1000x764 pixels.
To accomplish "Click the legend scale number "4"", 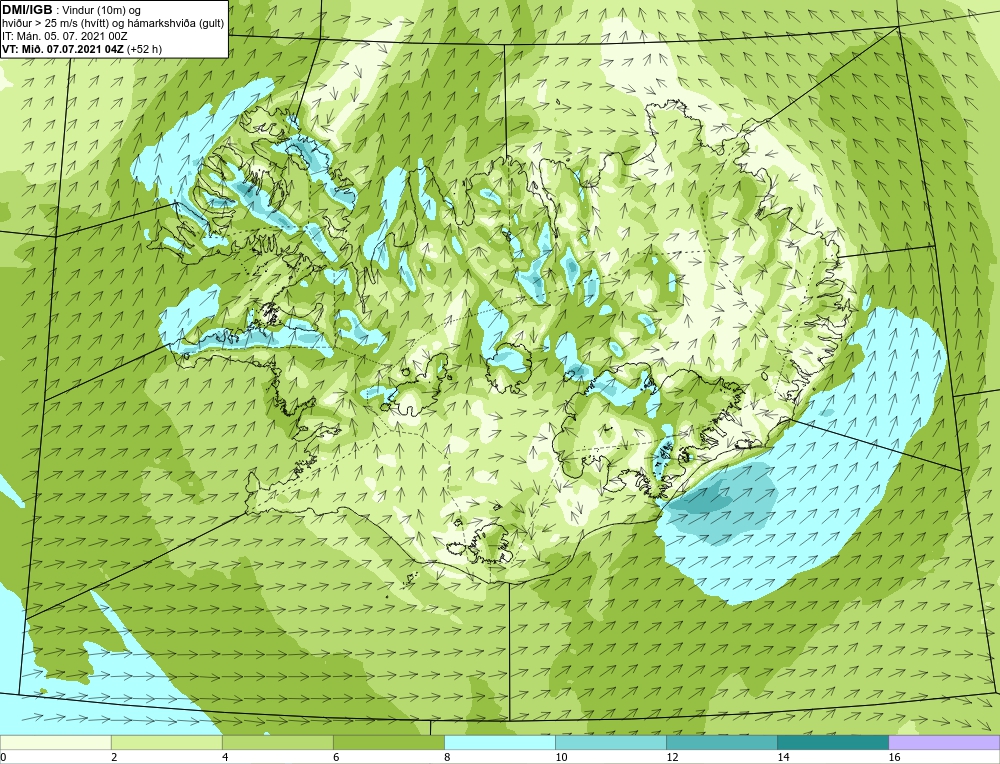I will pyautogui.click(x=225, y=758).
